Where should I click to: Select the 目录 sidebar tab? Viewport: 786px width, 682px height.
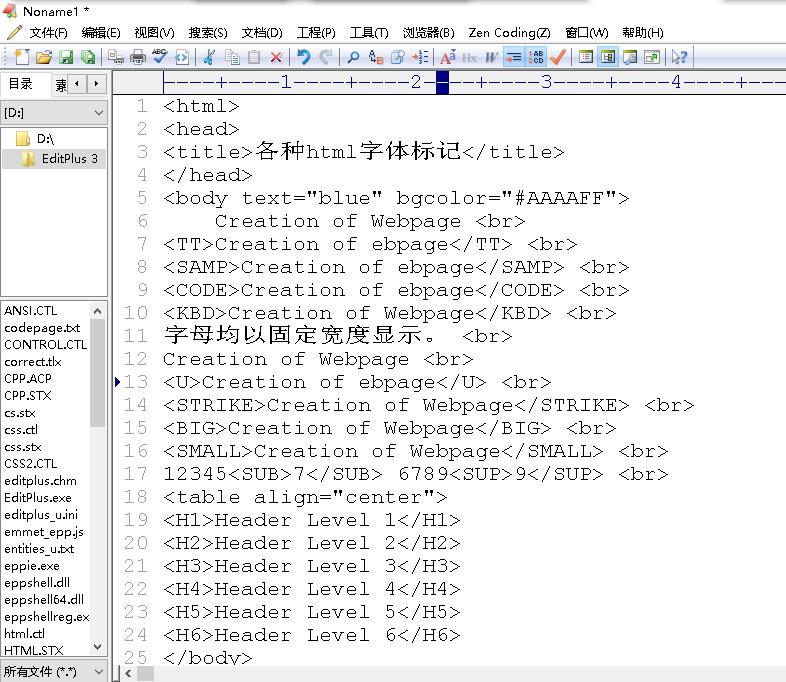21,84
